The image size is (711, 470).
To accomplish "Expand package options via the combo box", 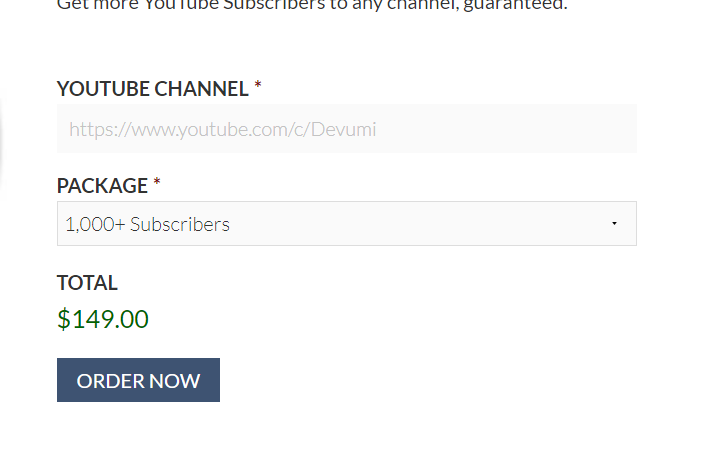I will tap(347, 223).
